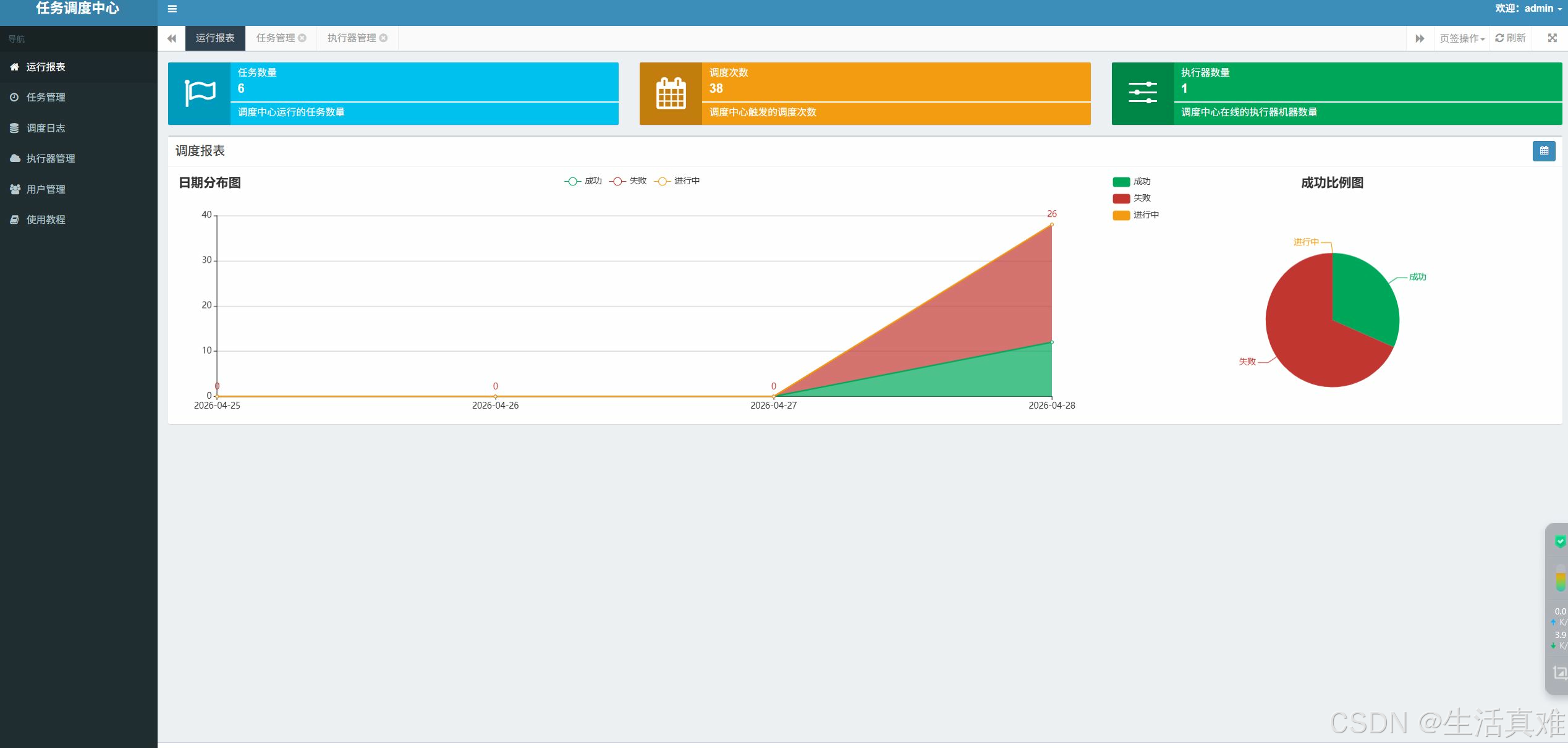The width and height of the screenshot is (1568, 748).
Task: Toggle 进行中 series in the line chart legend
Action: [677, 181]
